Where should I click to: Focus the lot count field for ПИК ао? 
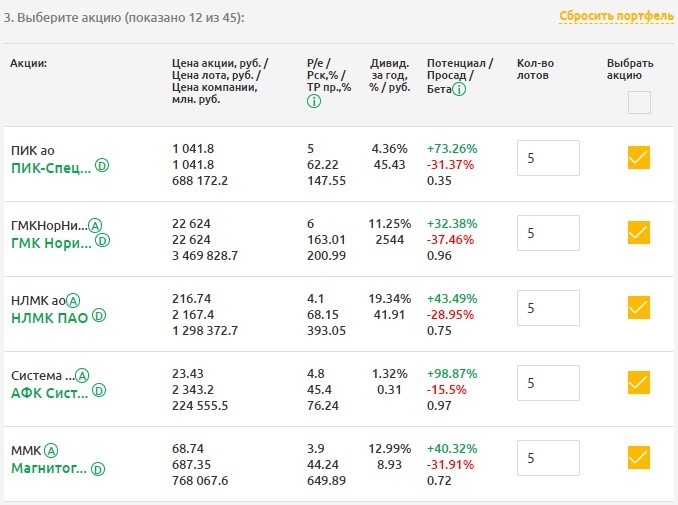coord(549,158)
